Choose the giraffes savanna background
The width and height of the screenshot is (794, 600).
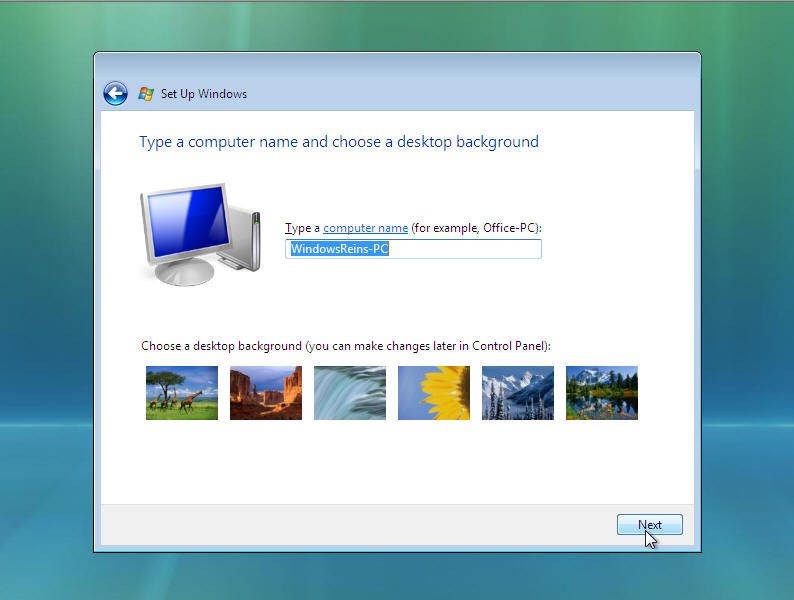(182, 393)
